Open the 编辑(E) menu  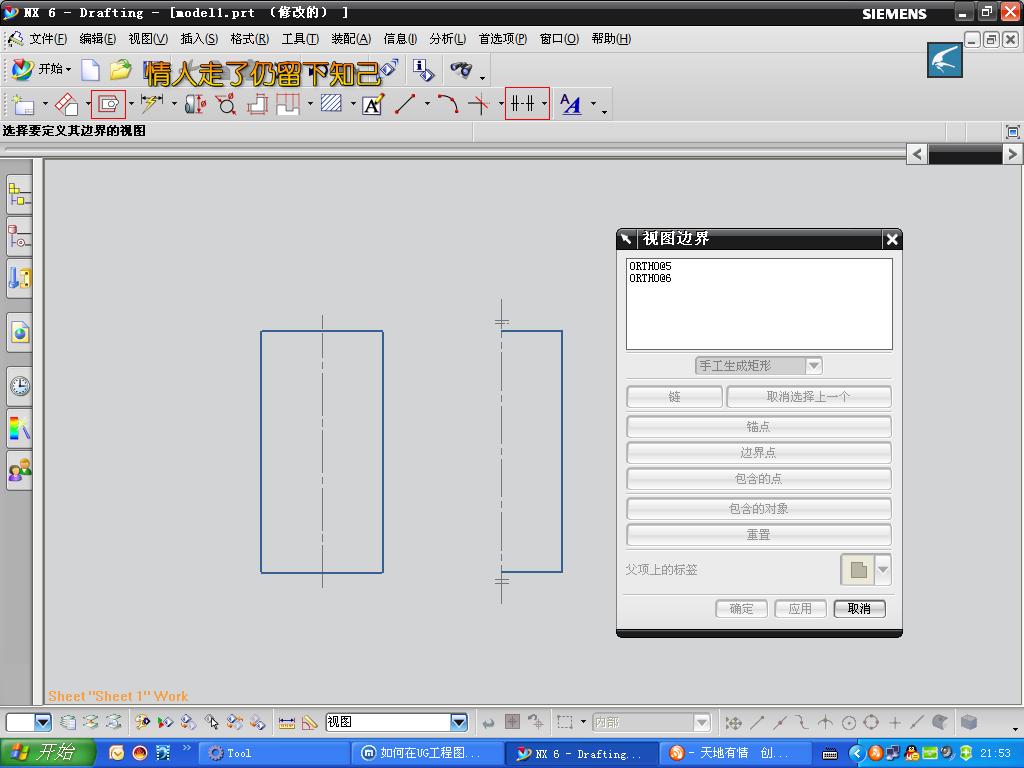[98, 39]
